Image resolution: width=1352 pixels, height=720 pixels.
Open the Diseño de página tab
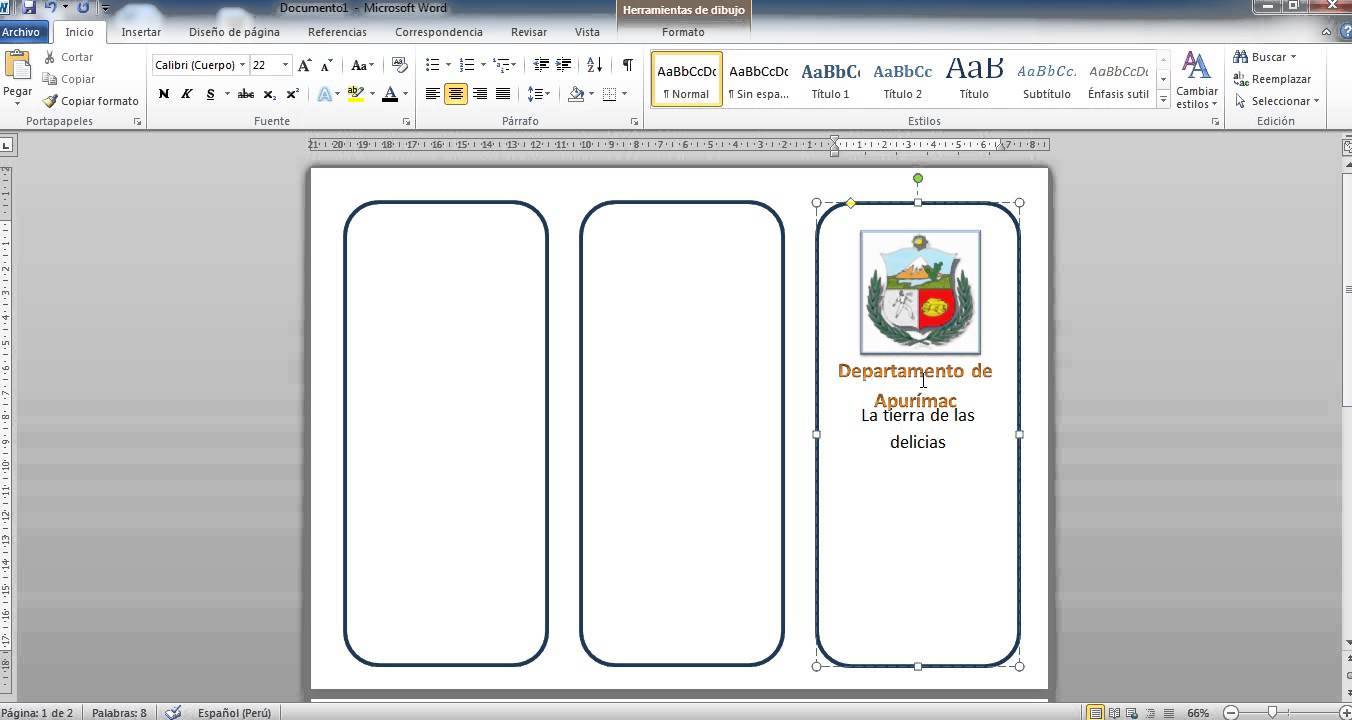click(234, 32)
